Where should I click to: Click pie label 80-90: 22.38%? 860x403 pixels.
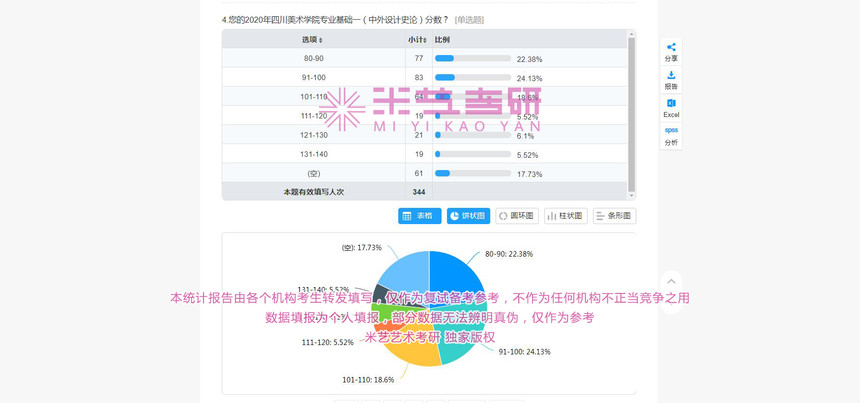(508, 254)
